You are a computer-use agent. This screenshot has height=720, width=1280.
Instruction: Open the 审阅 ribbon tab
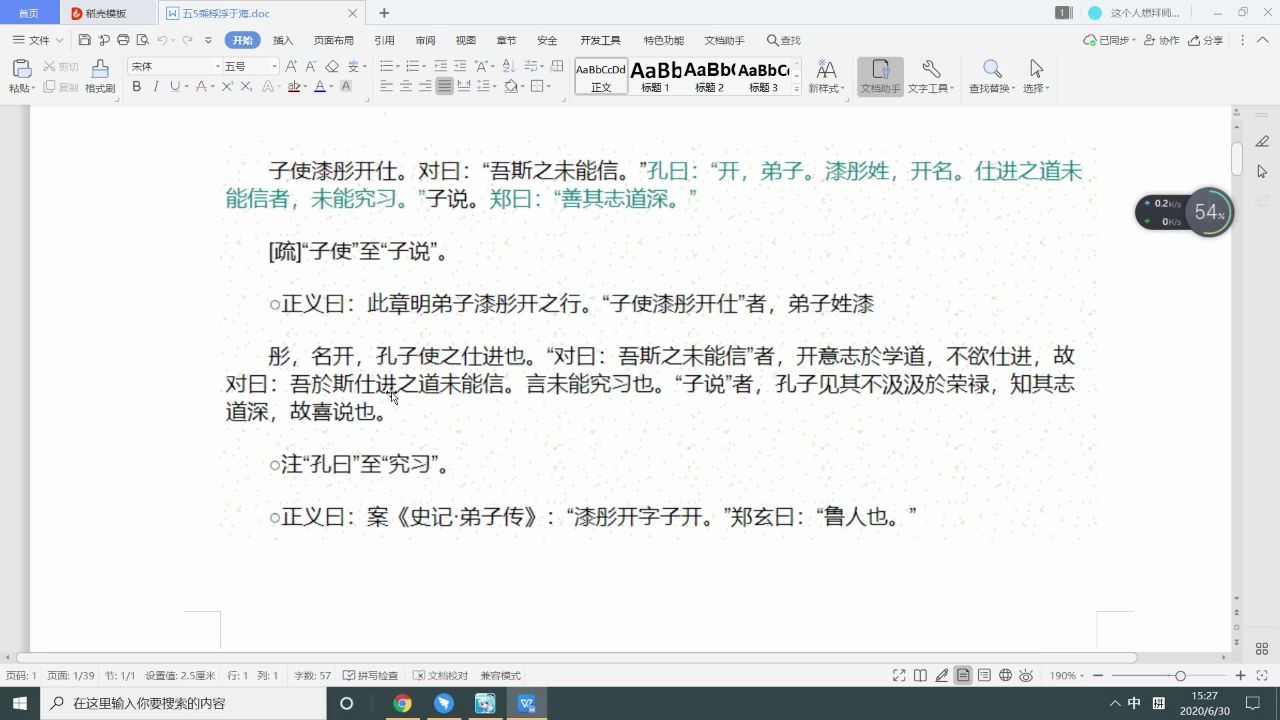425,40
